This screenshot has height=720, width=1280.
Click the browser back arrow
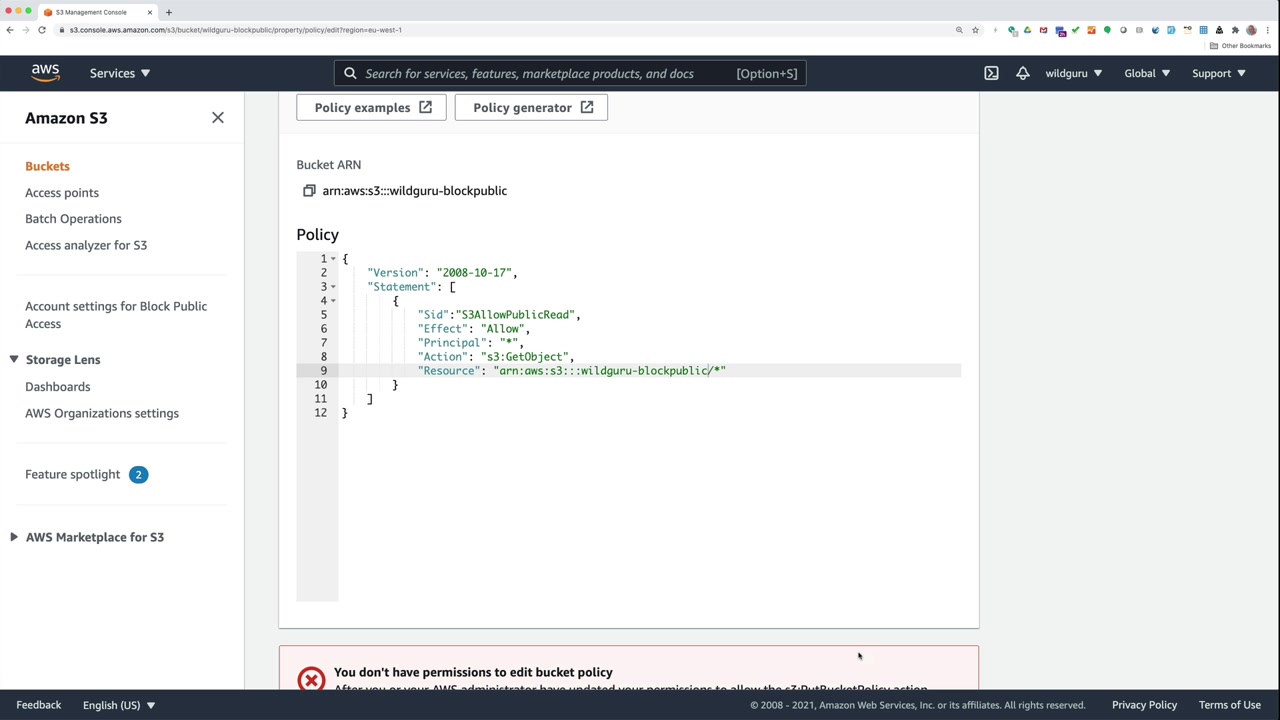tap(10, 30)
